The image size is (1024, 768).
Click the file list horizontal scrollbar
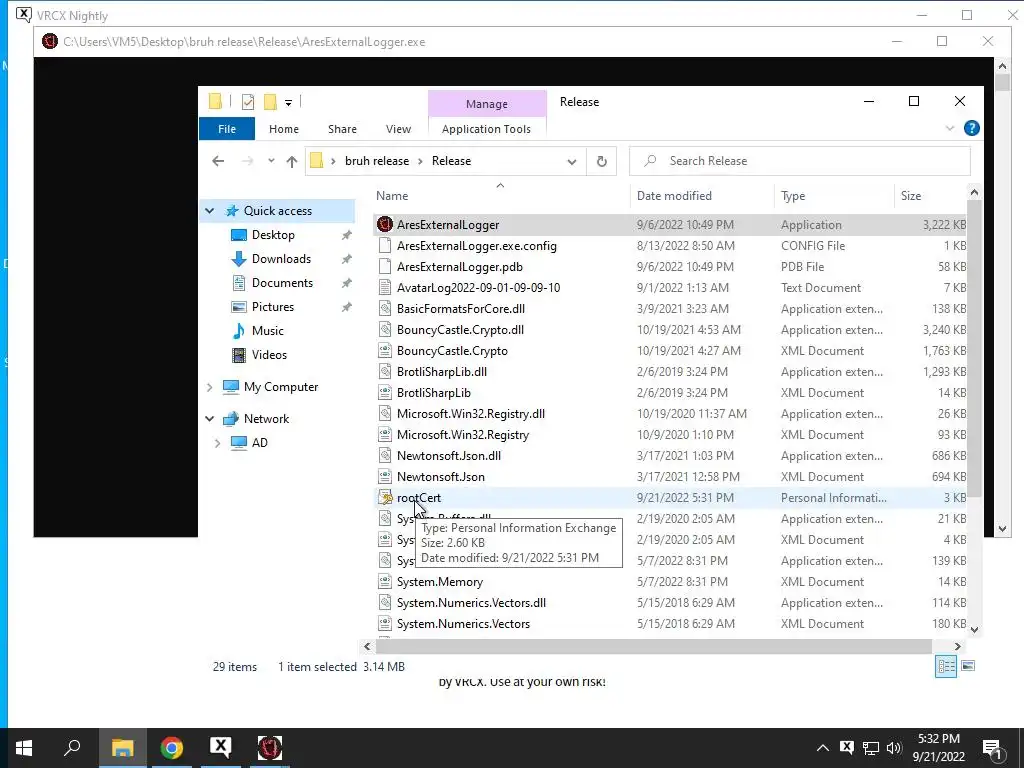click(653, 647)
